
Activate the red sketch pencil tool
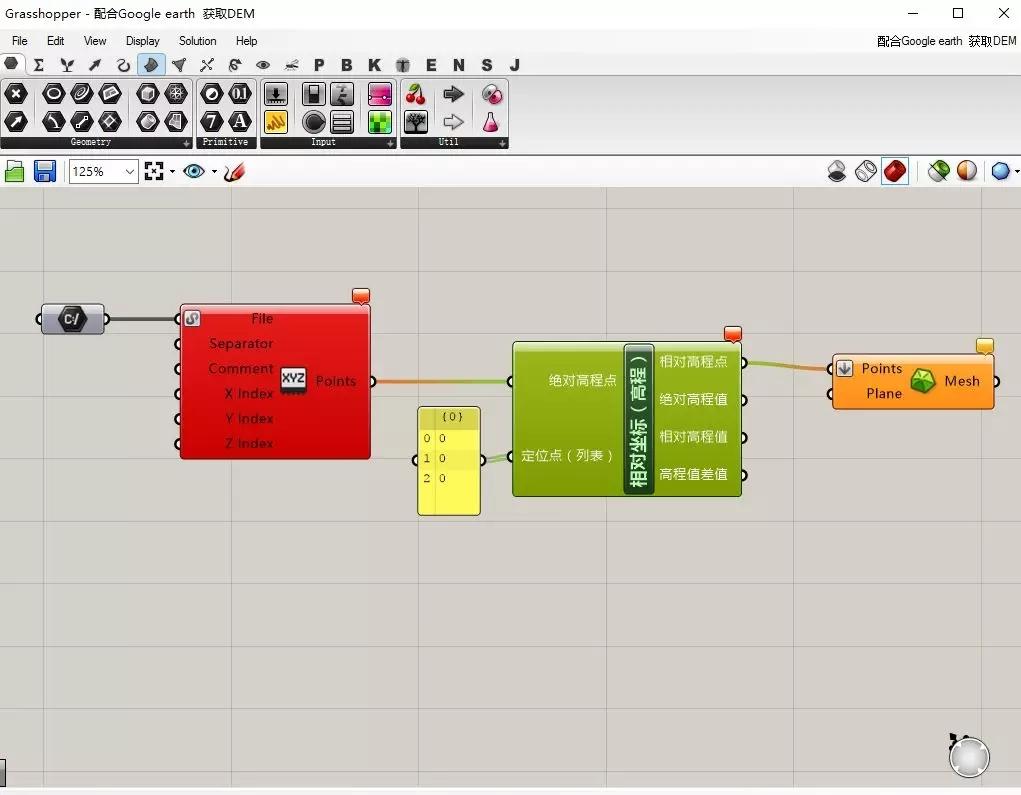234,172
